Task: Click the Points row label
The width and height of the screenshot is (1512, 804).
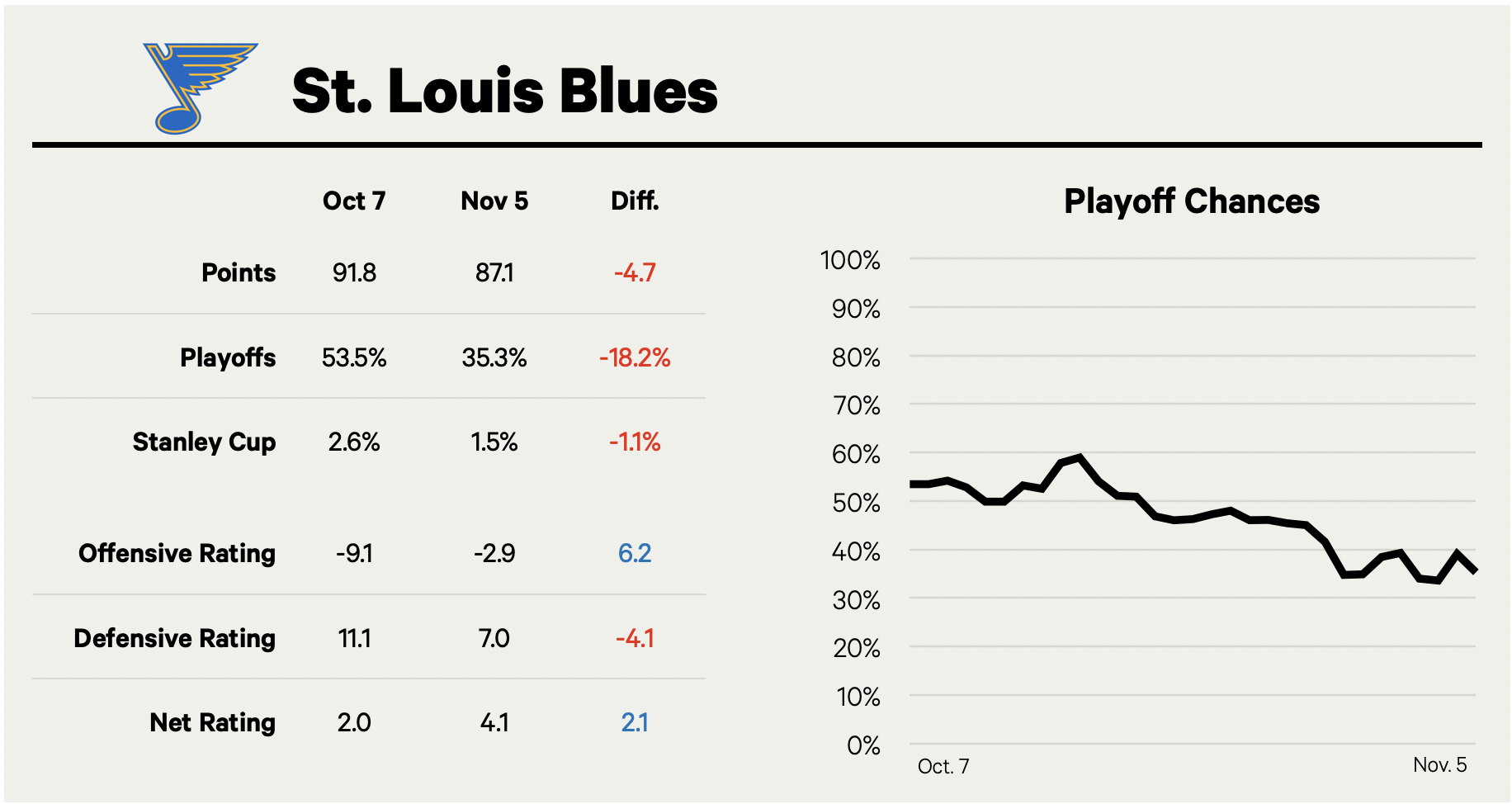Action: coord(239,272)
